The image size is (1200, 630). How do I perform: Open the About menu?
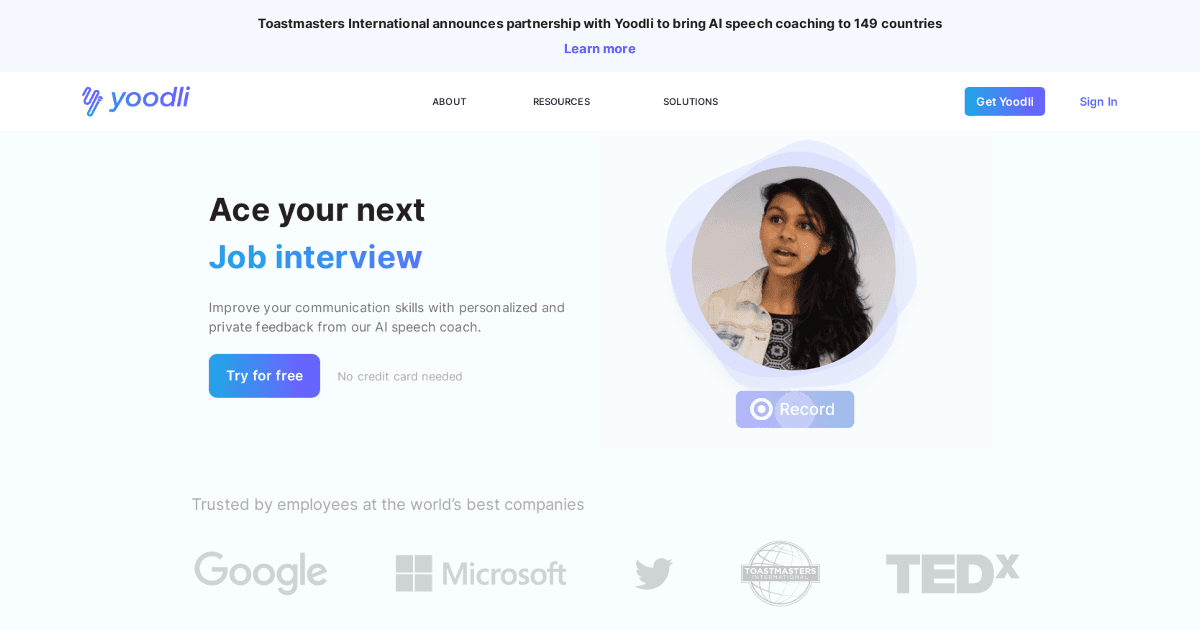pos(449,102)
